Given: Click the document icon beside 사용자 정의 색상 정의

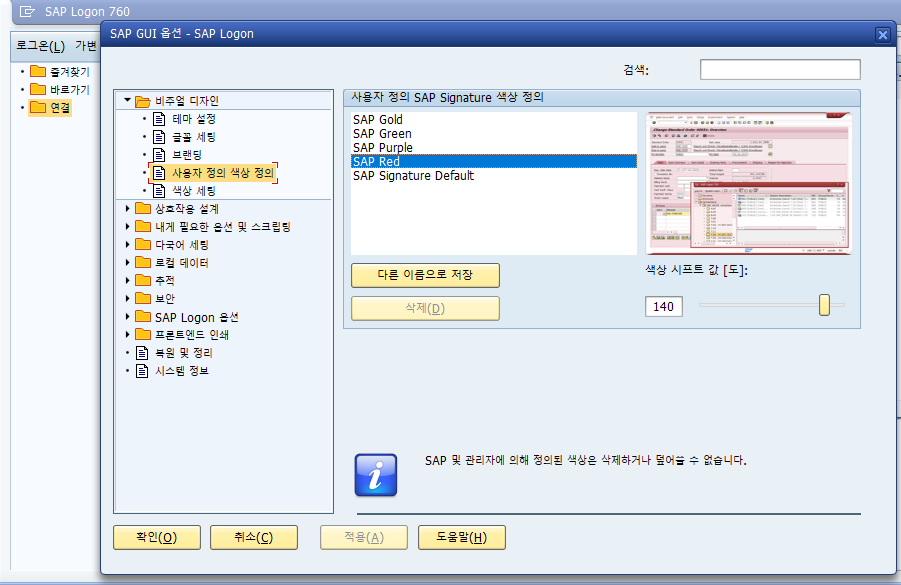Looking at the screenshot, I should 159,173.
